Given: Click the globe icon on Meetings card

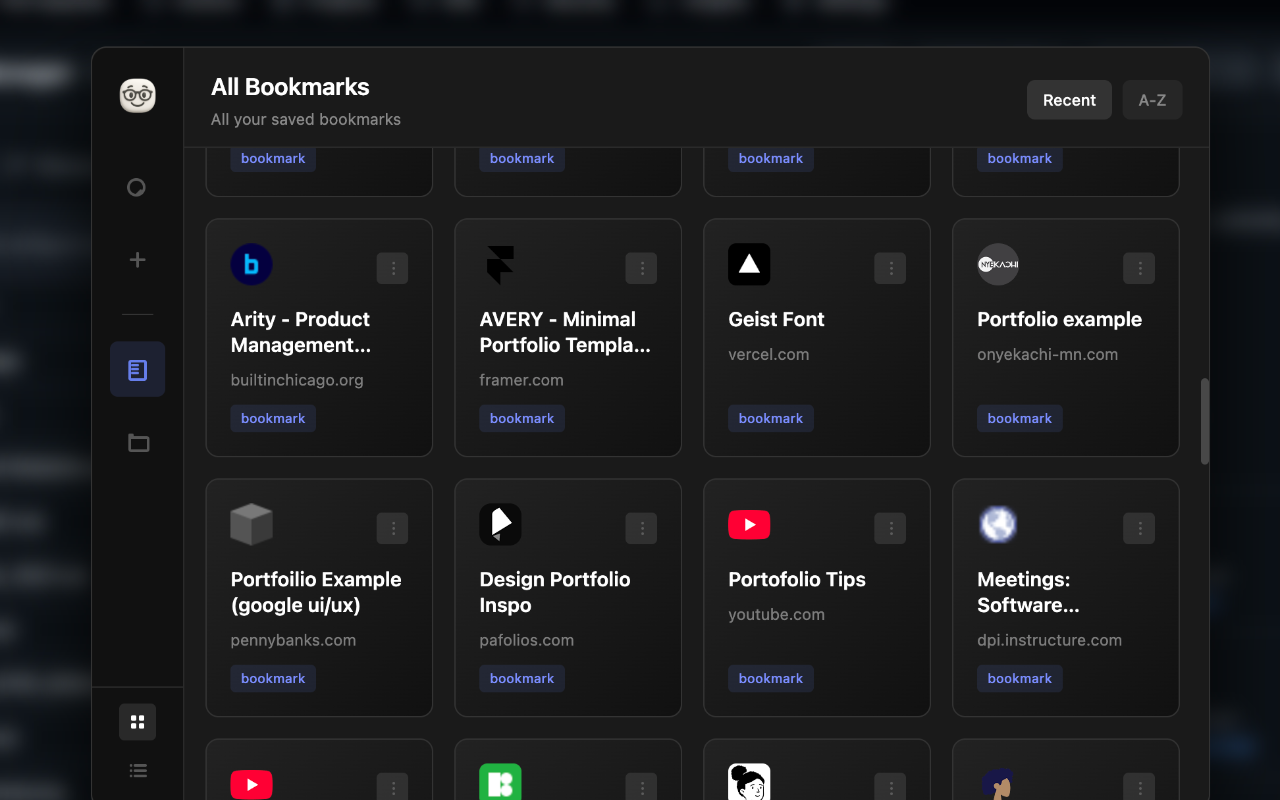Looking at the screenshot, I should (x=998, y=524).
